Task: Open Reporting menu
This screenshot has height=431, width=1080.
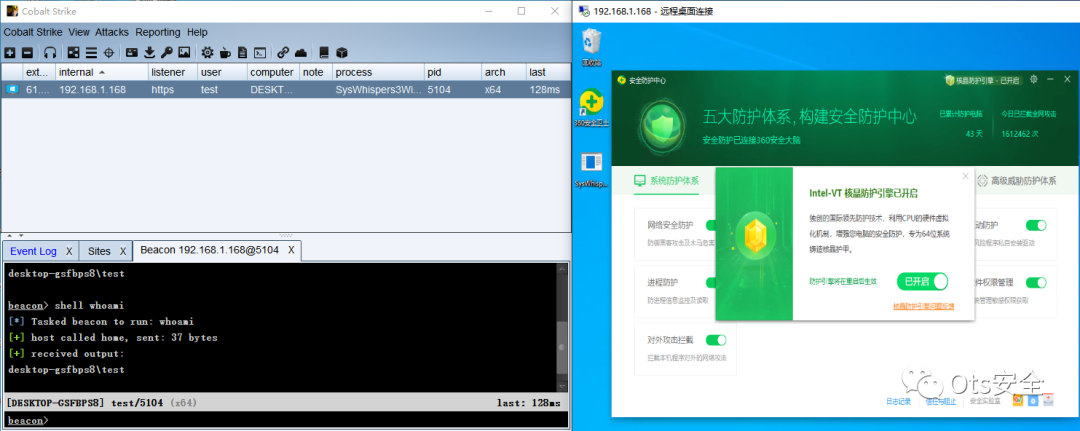Action: point(158,32)
